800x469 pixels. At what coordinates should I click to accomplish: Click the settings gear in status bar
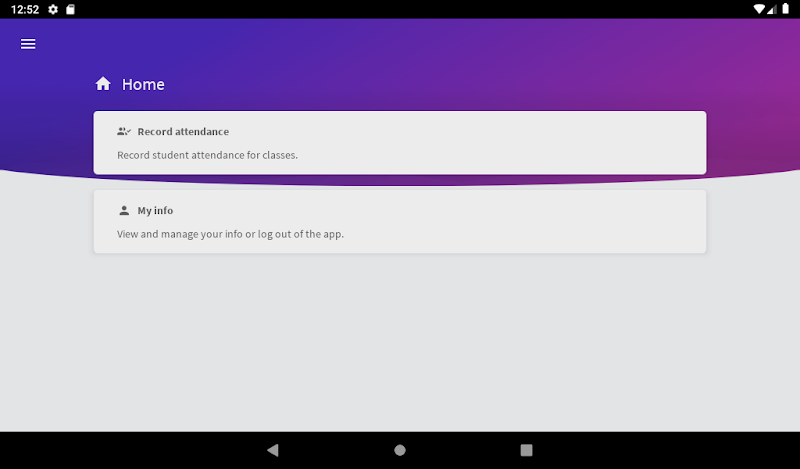(53, 9)
